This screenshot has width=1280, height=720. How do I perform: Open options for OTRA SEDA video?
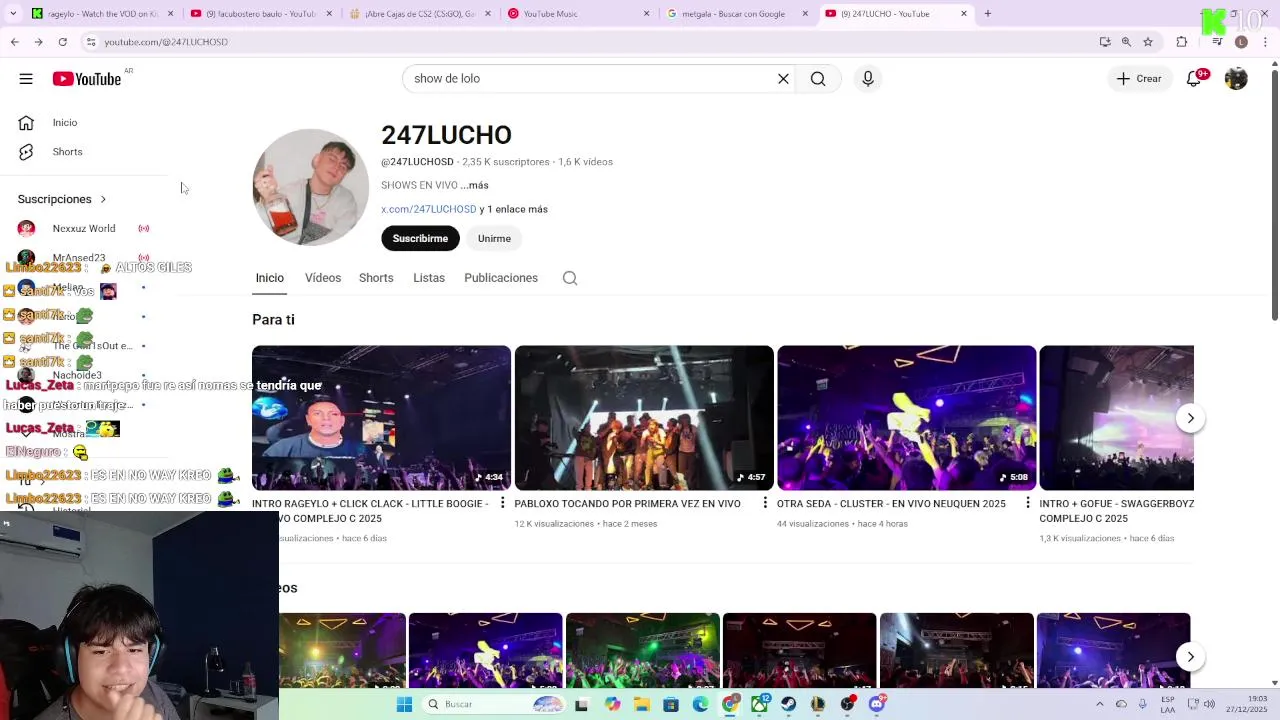pos(1027,503)
